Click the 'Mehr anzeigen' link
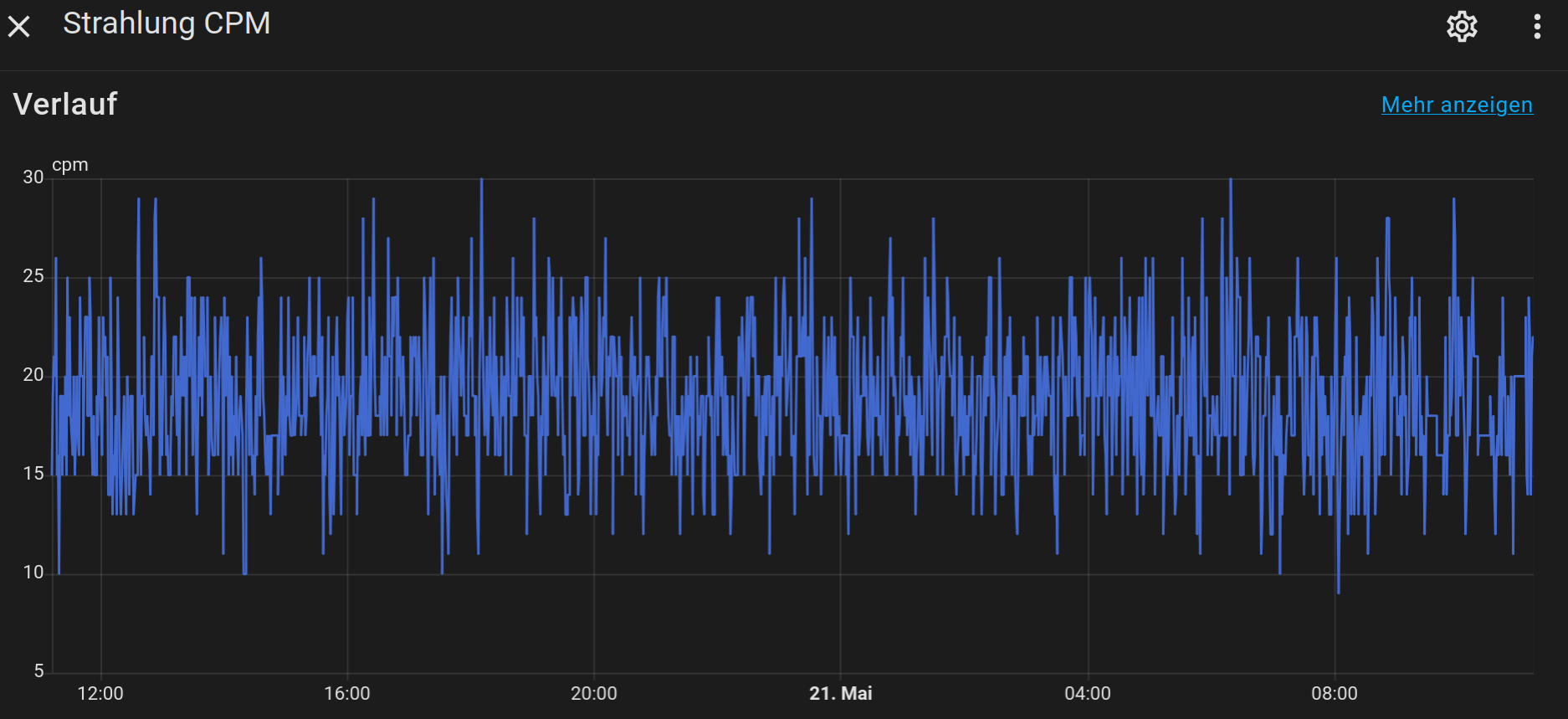This screenshot has height=719, width=1568. pyautogui.click(x=1457, y=105)
